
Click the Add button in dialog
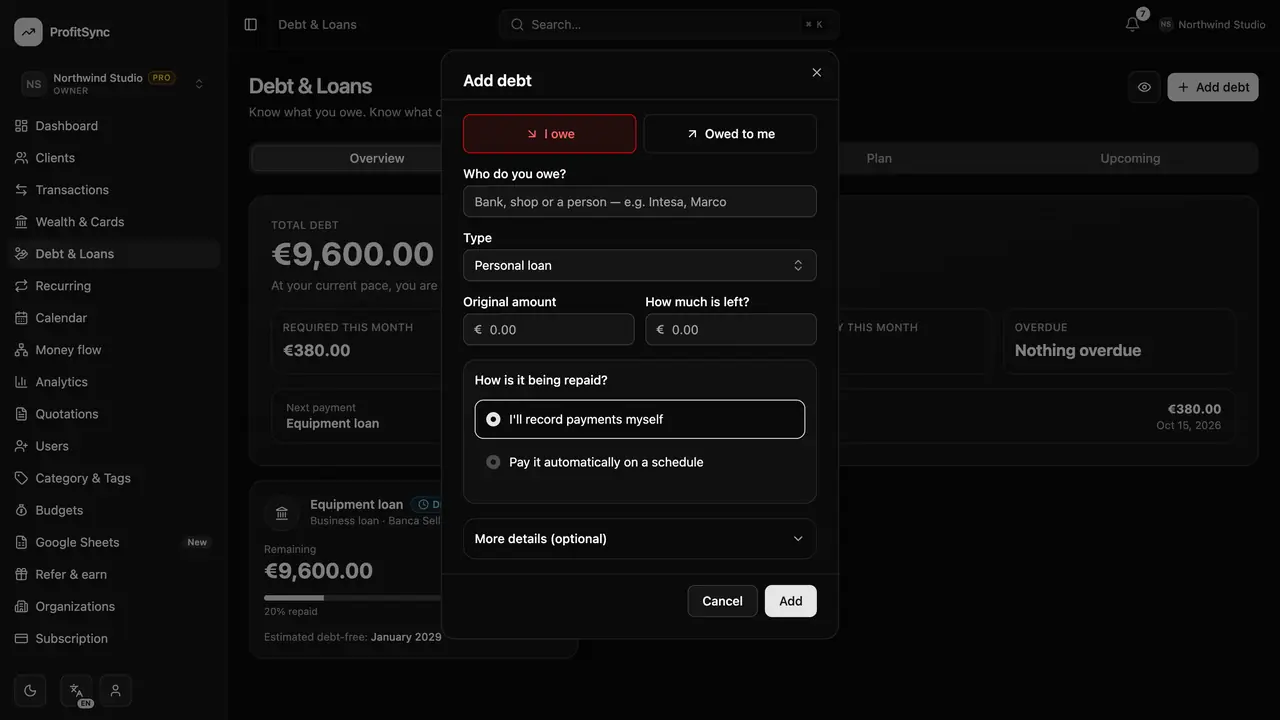point(791,601)
